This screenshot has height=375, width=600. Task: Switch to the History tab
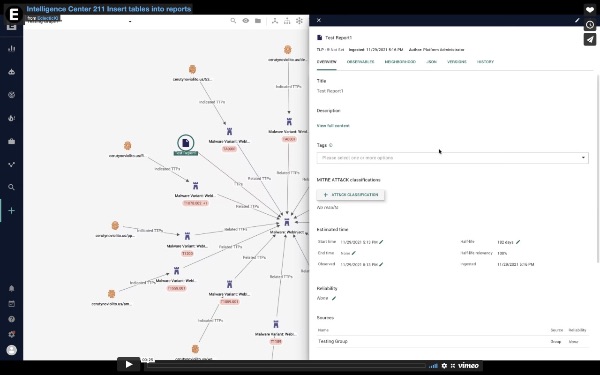[x=485, y=62]
